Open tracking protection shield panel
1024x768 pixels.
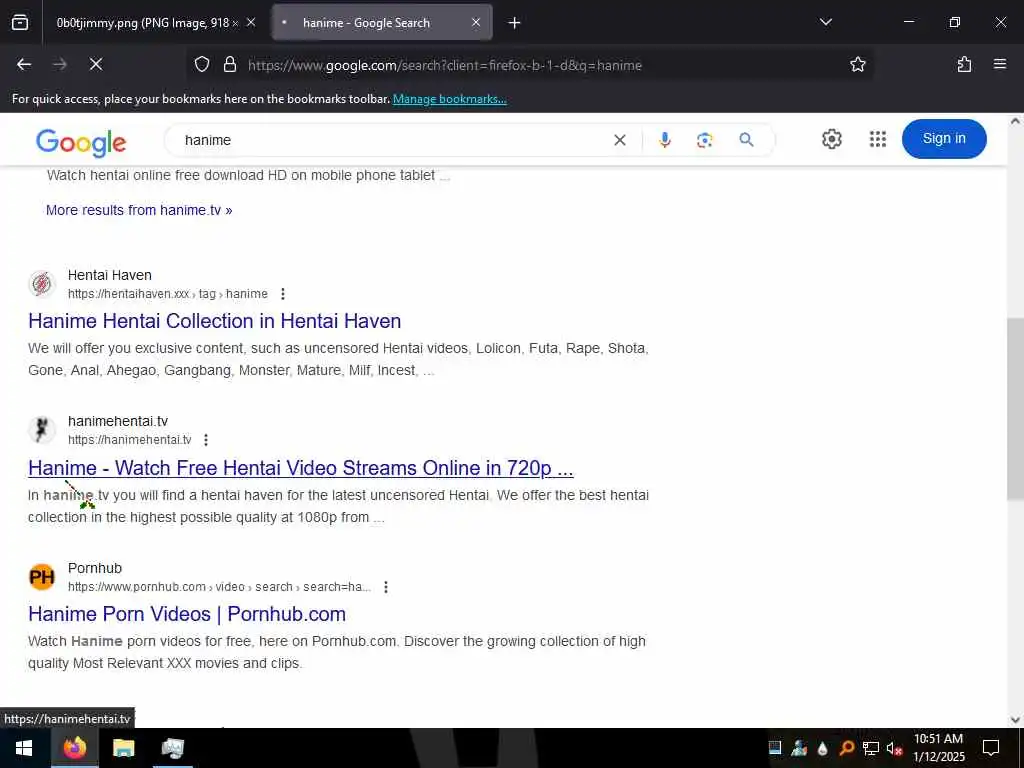202,65
